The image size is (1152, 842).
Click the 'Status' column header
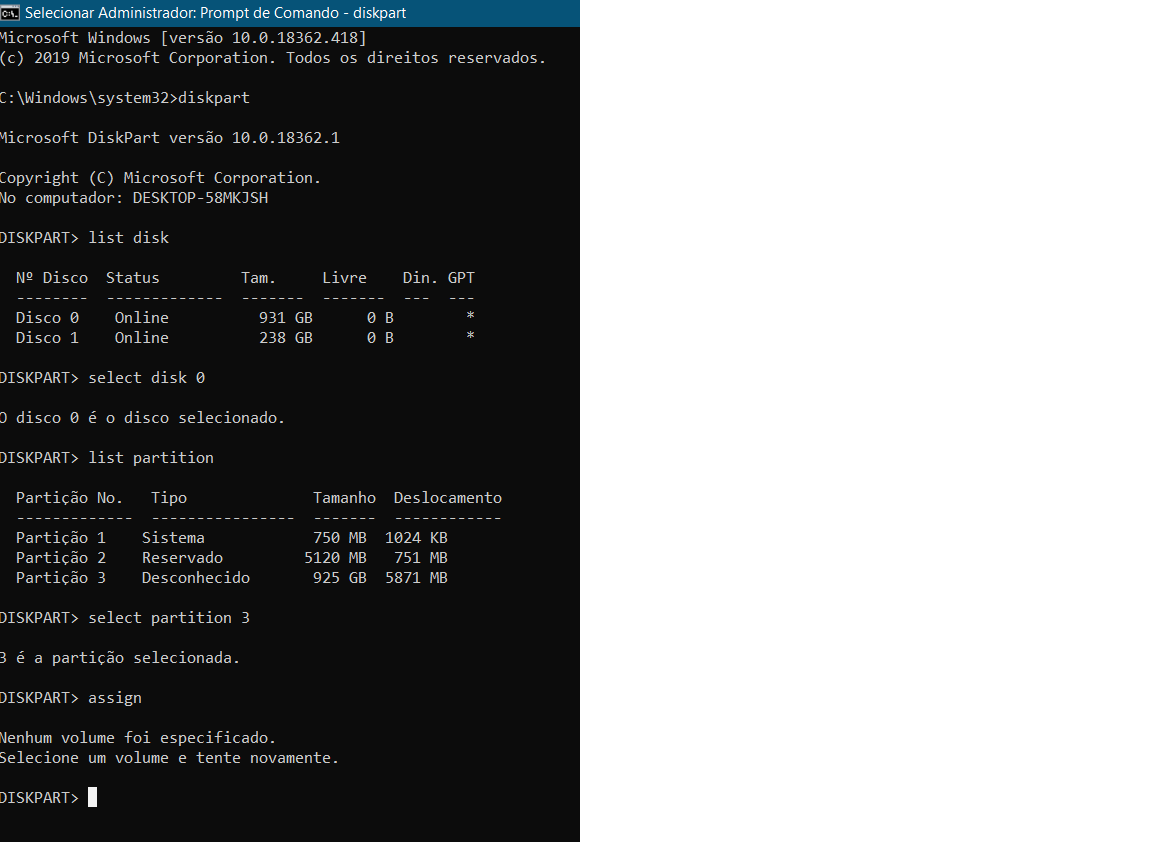point(132,278)
